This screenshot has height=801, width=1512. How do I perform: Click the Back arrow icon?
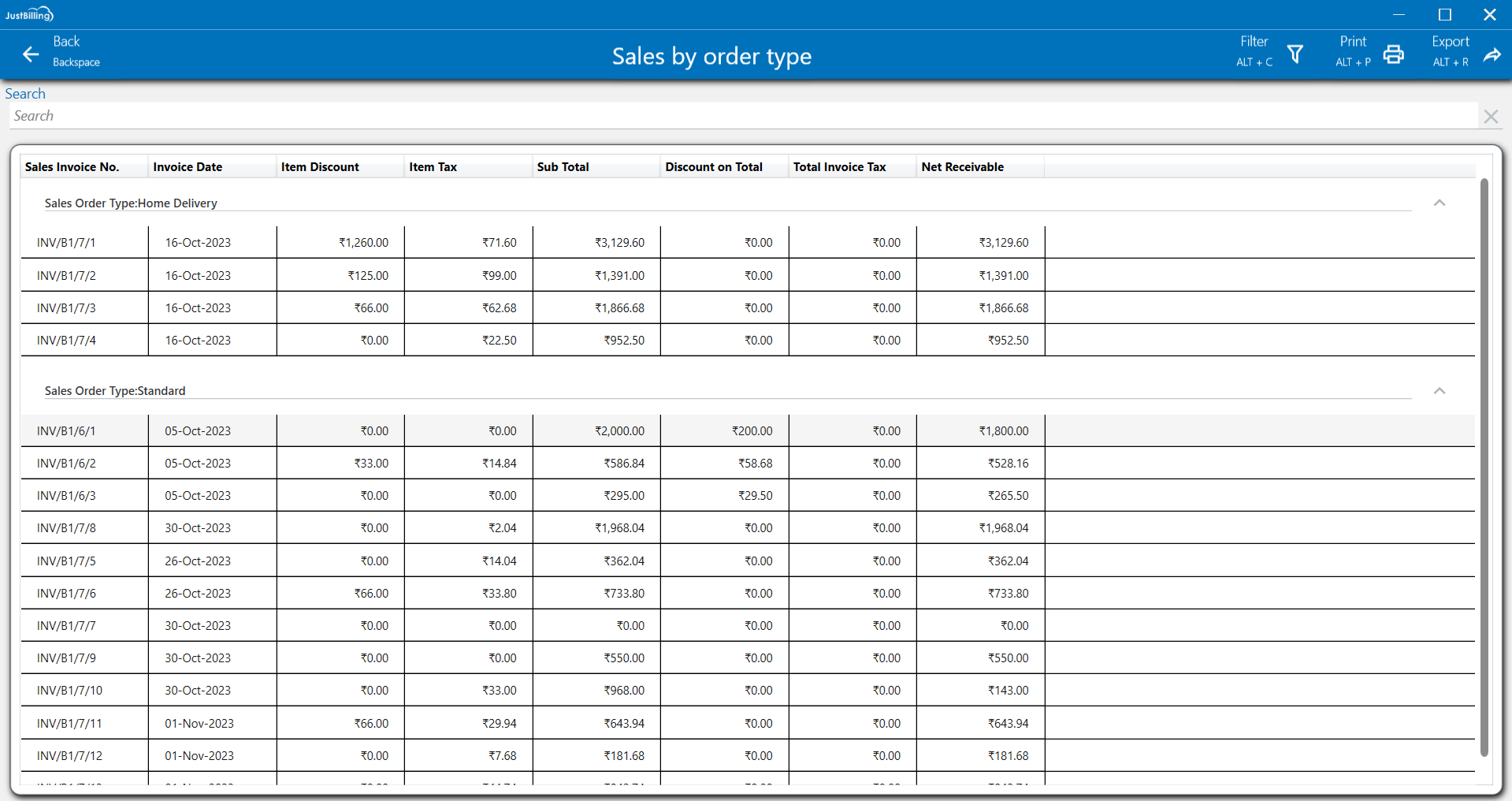(31, 54)
